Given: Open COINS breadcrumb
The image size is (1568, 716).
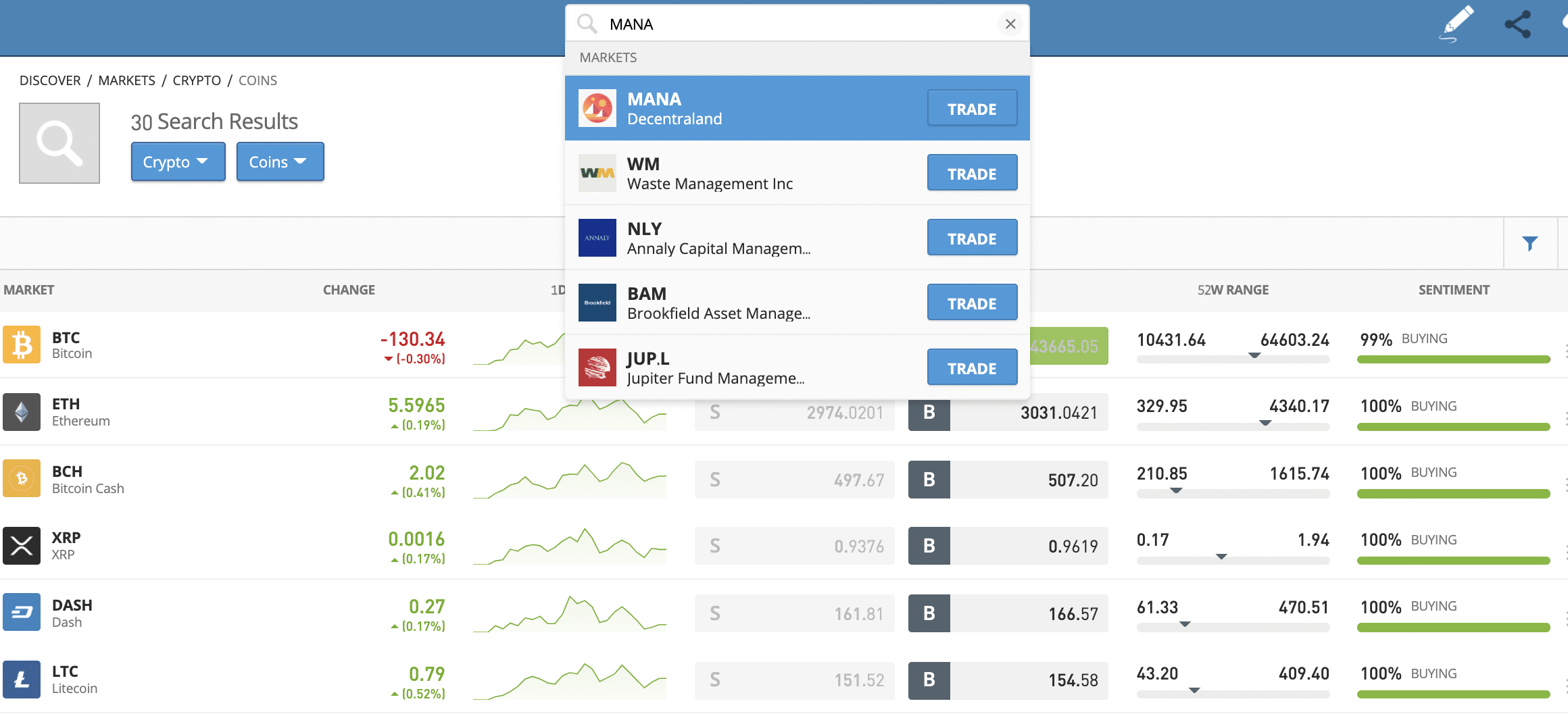Looking at the screenshot, I should [258, 80].
